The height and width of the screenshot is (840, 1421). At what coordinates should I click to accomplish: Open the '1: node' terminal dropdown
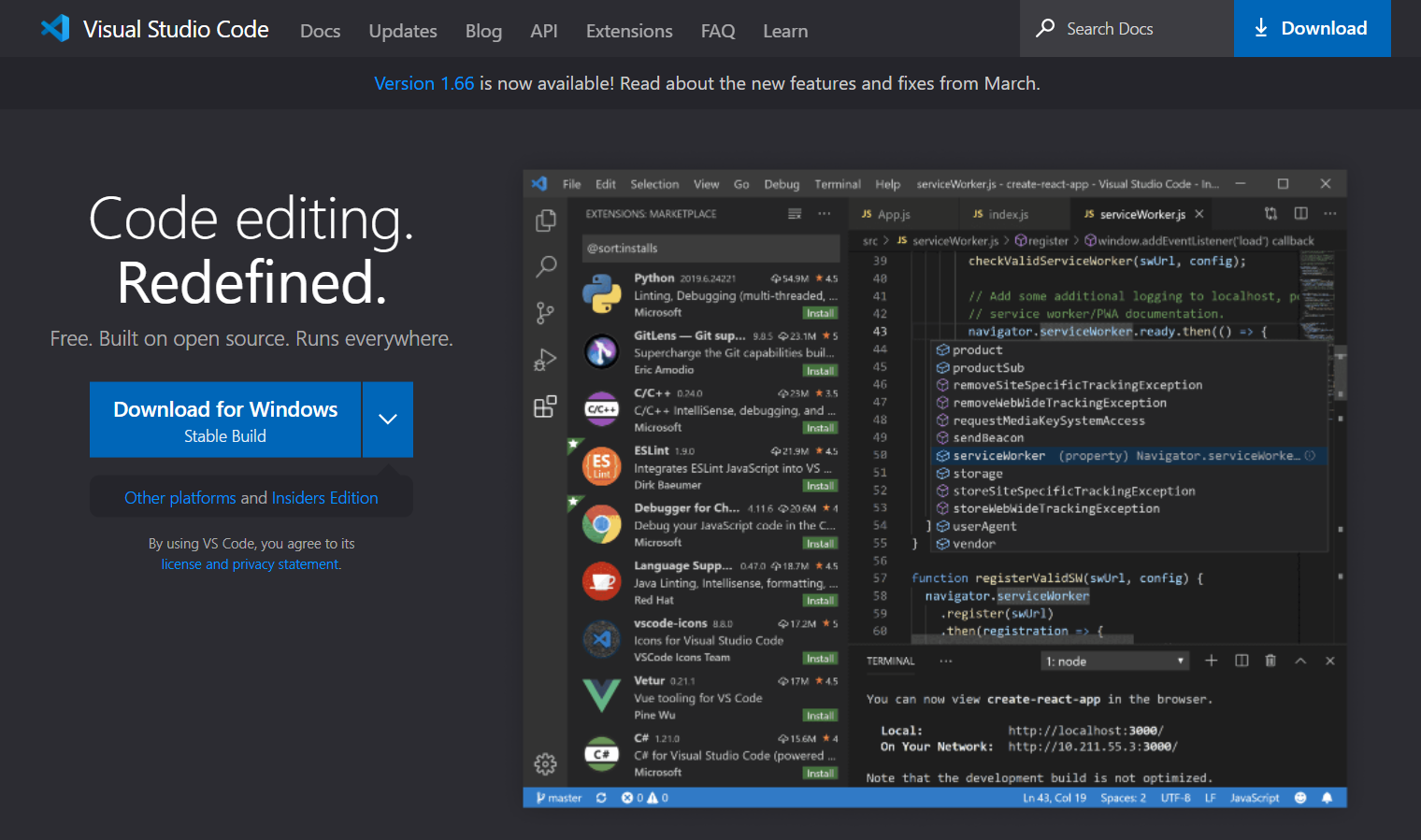click(1114, 662)
